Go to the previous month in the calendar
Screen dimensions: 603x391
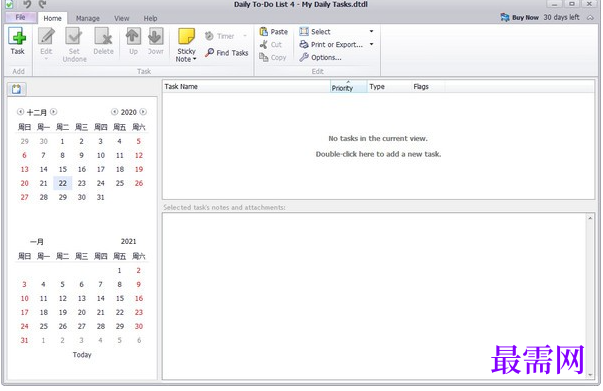(20, 112)
